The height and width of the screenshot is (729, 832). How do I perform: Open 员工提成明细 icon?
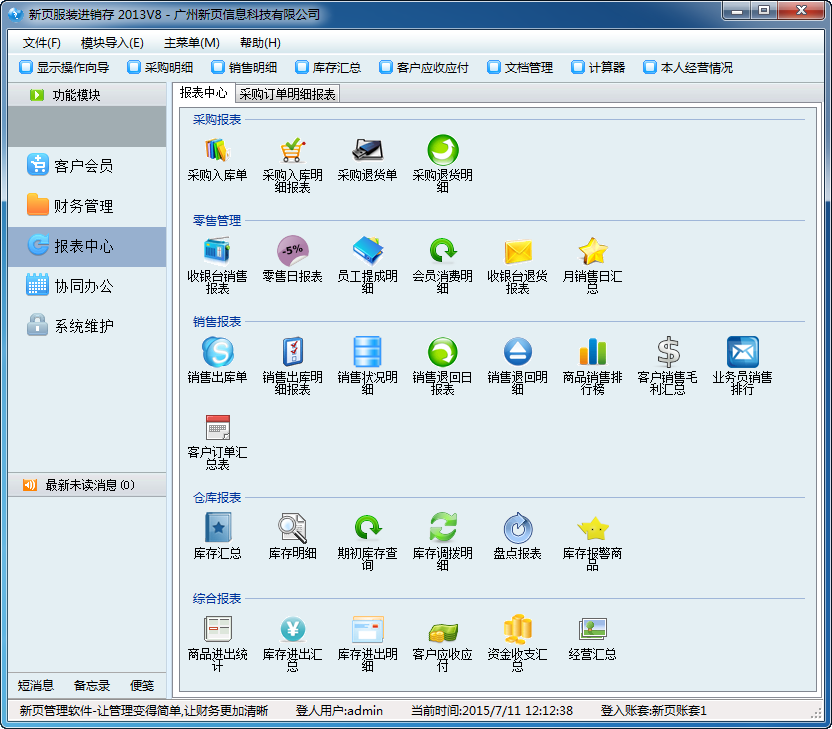coord(367,251)
